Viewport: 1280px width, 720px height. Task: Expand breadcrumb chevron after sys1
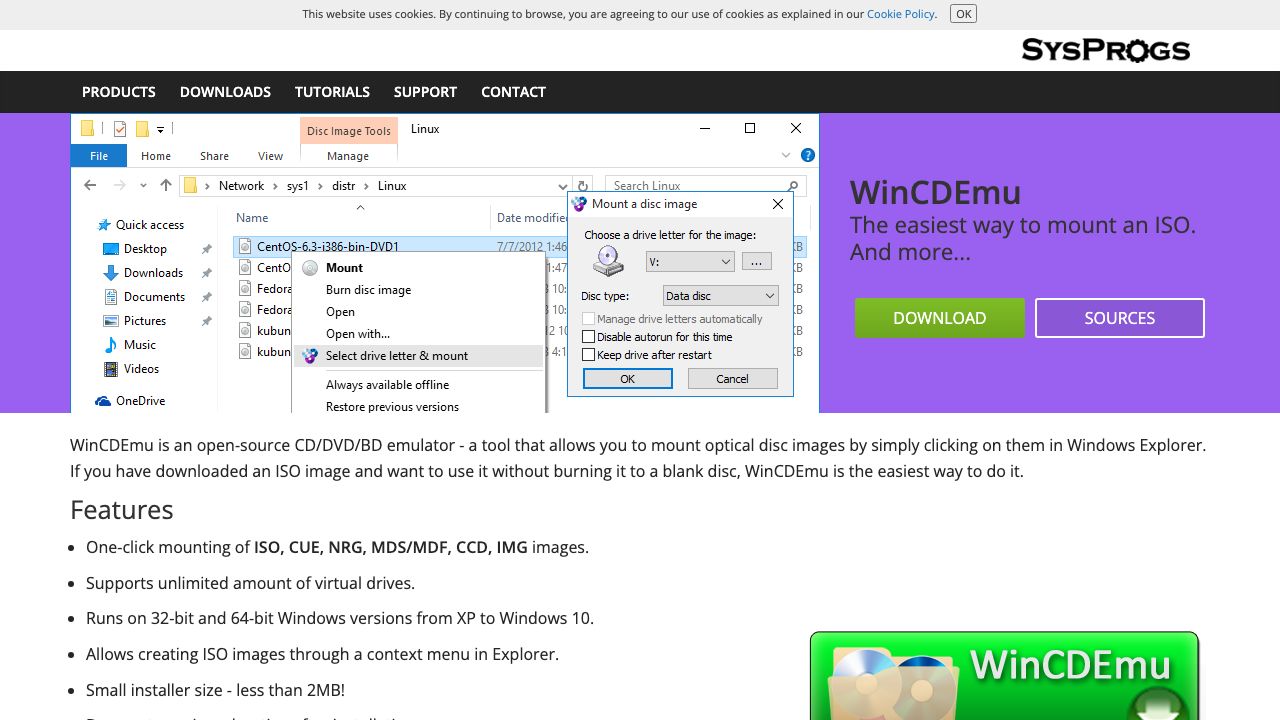tap(318, 186)
